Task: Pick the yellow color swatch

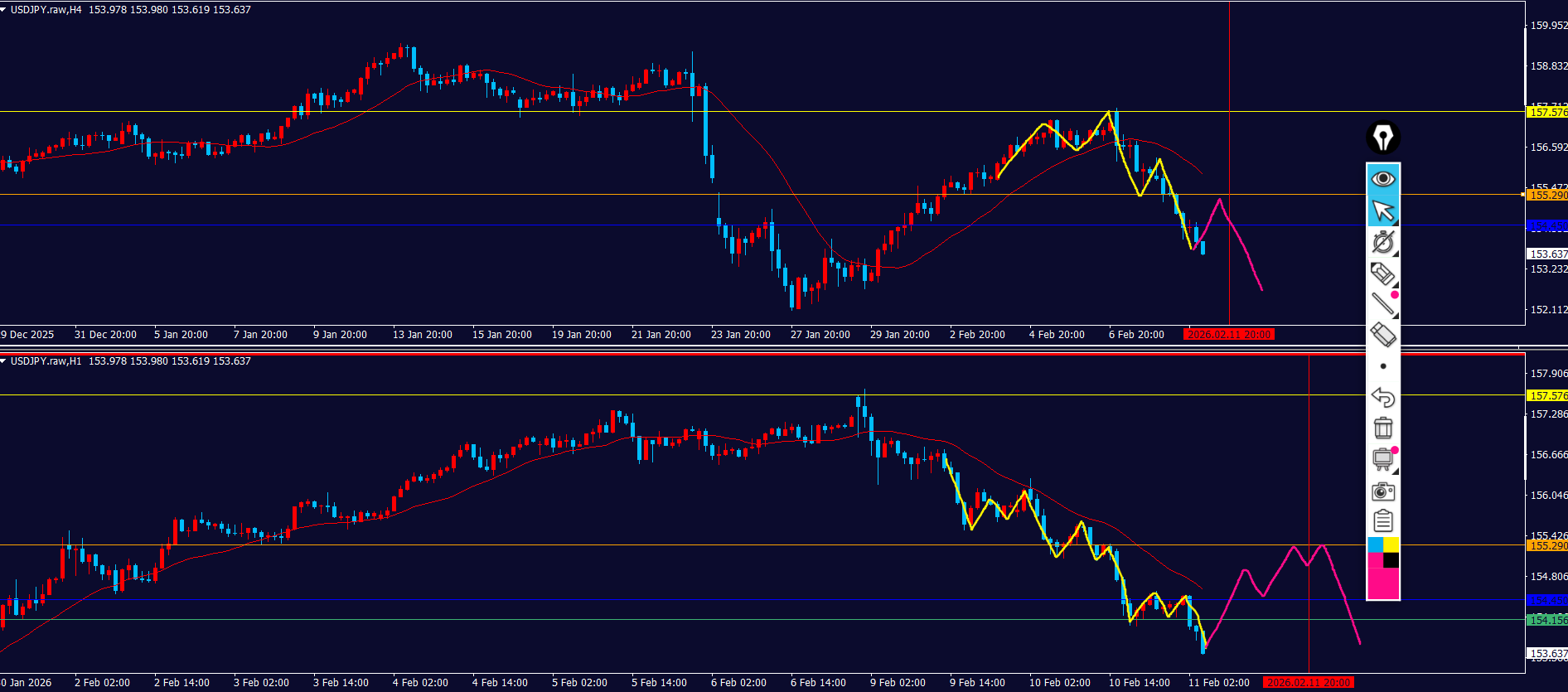Action: coord(1391,544)
